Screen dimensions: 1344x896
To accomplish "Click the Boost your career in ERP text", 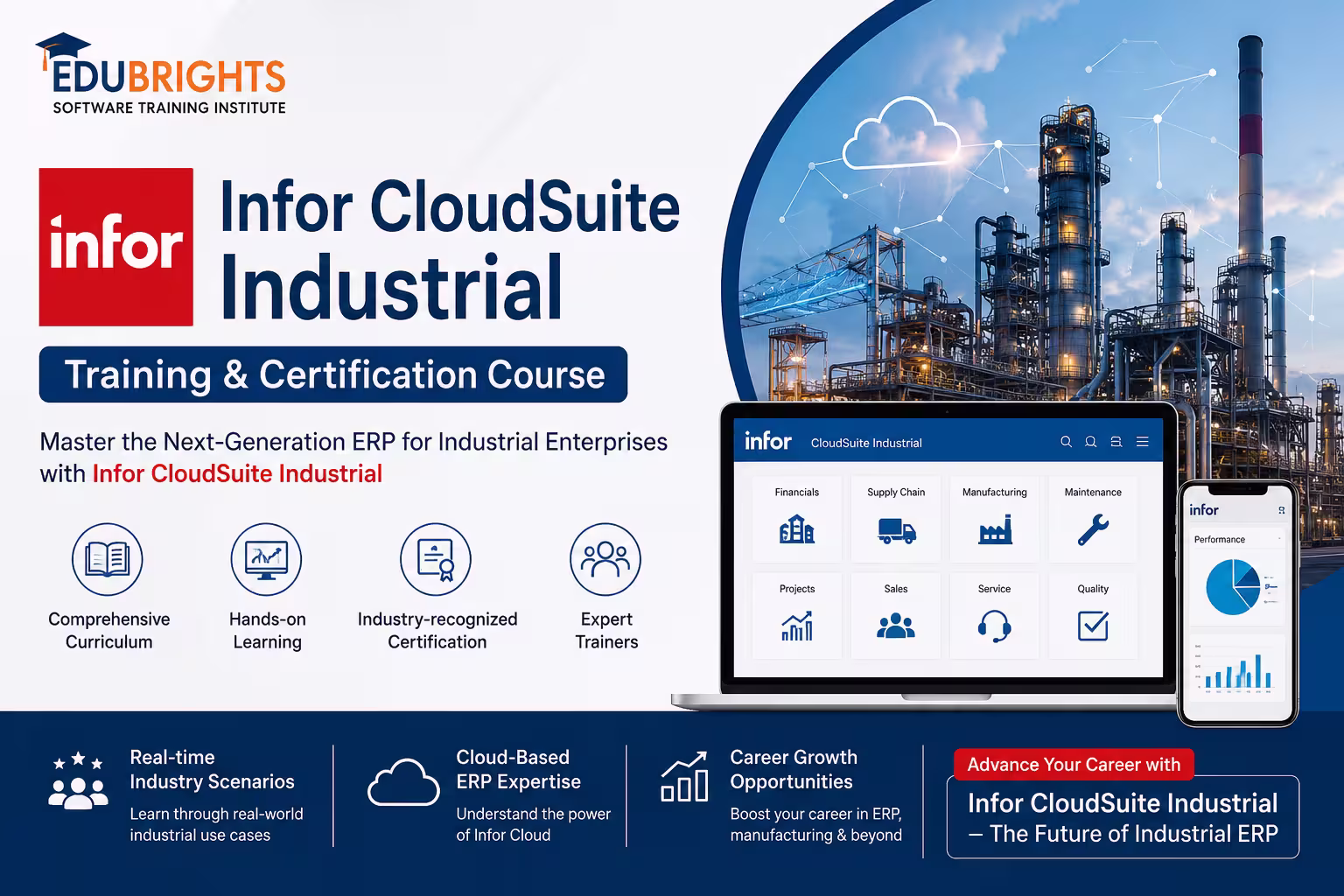I will pyautogui.click(x=815, y=824).
